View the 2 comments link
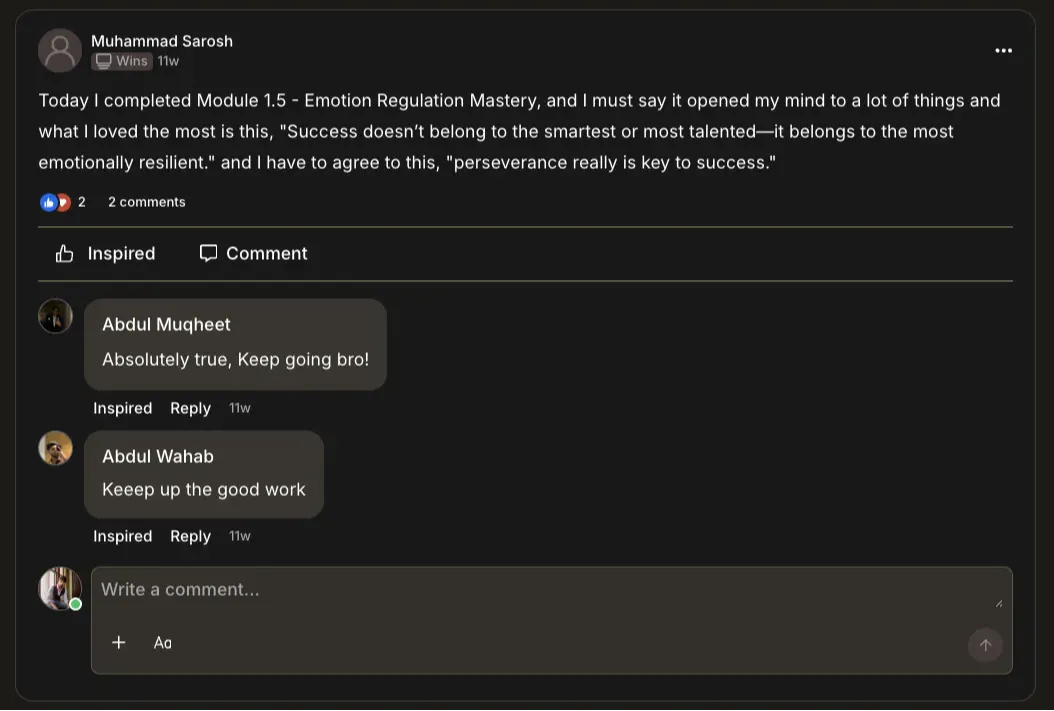The image size is (1054, 711). [147, 202]
